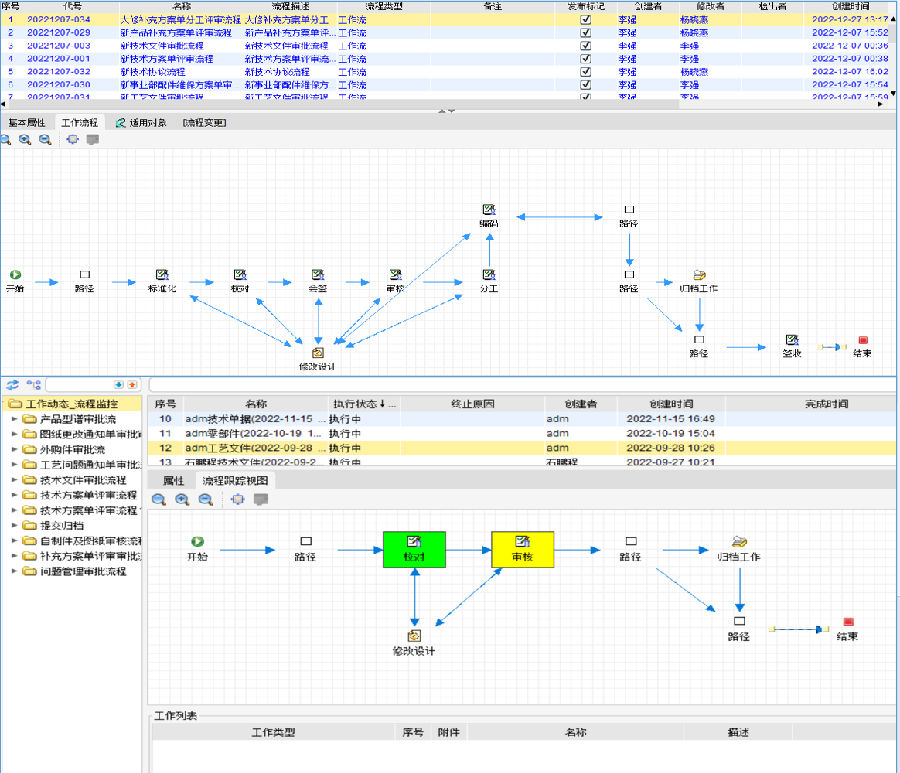Toggle checkbox in row 20221207-029
This screenshot has width=900, height=773.
[x=585, y=33]
